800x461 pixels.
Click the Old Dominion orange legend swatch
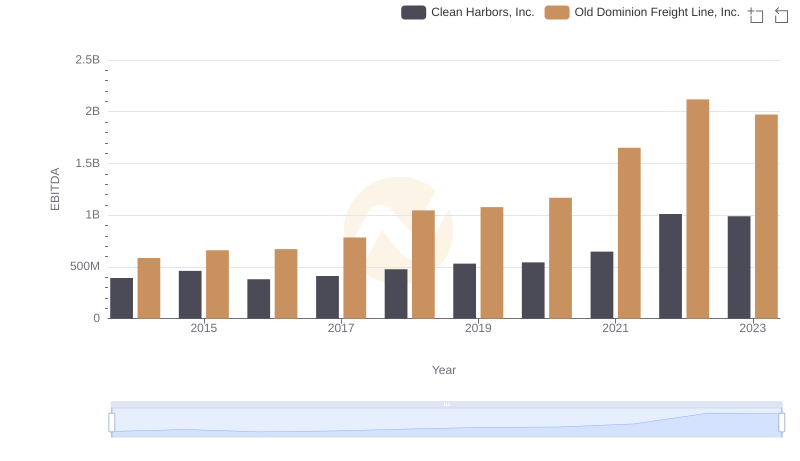[557, 12]
